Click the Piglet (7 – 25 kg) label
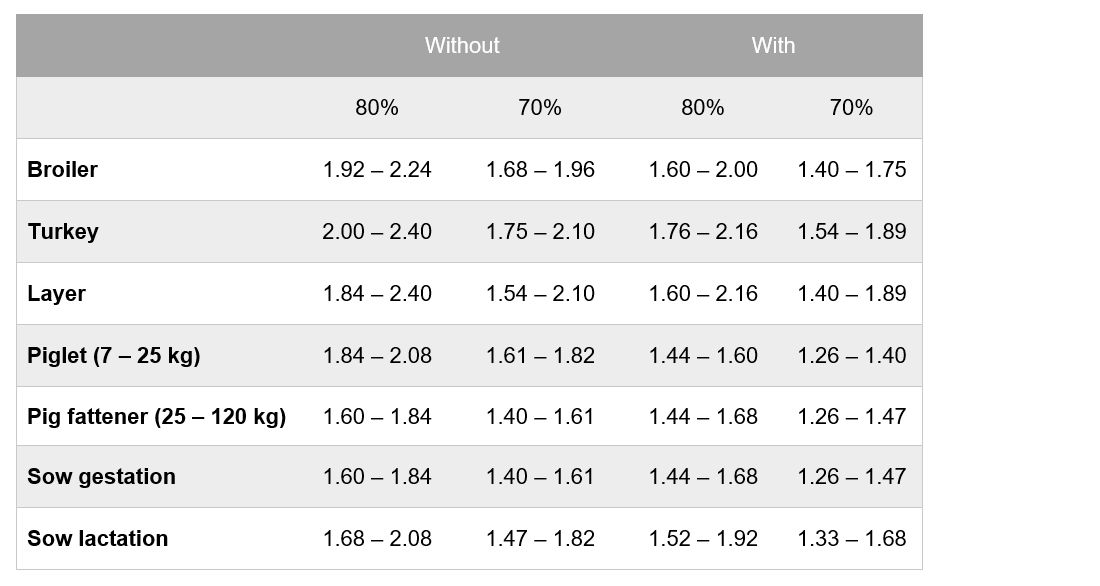The image size is (1100, 586). [113, 356]
